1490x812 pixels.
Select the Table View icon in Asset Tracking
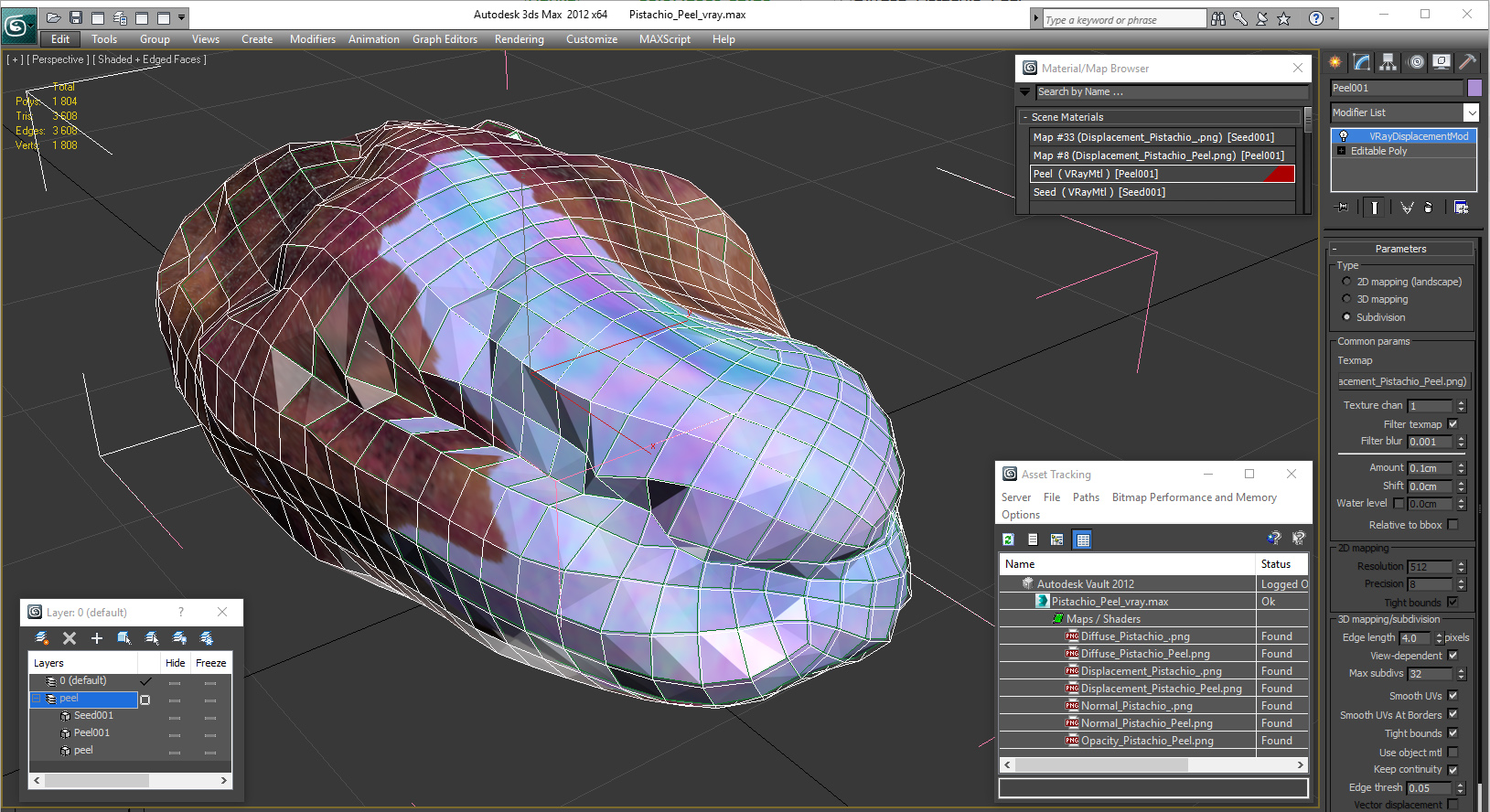pos(1083,540)
